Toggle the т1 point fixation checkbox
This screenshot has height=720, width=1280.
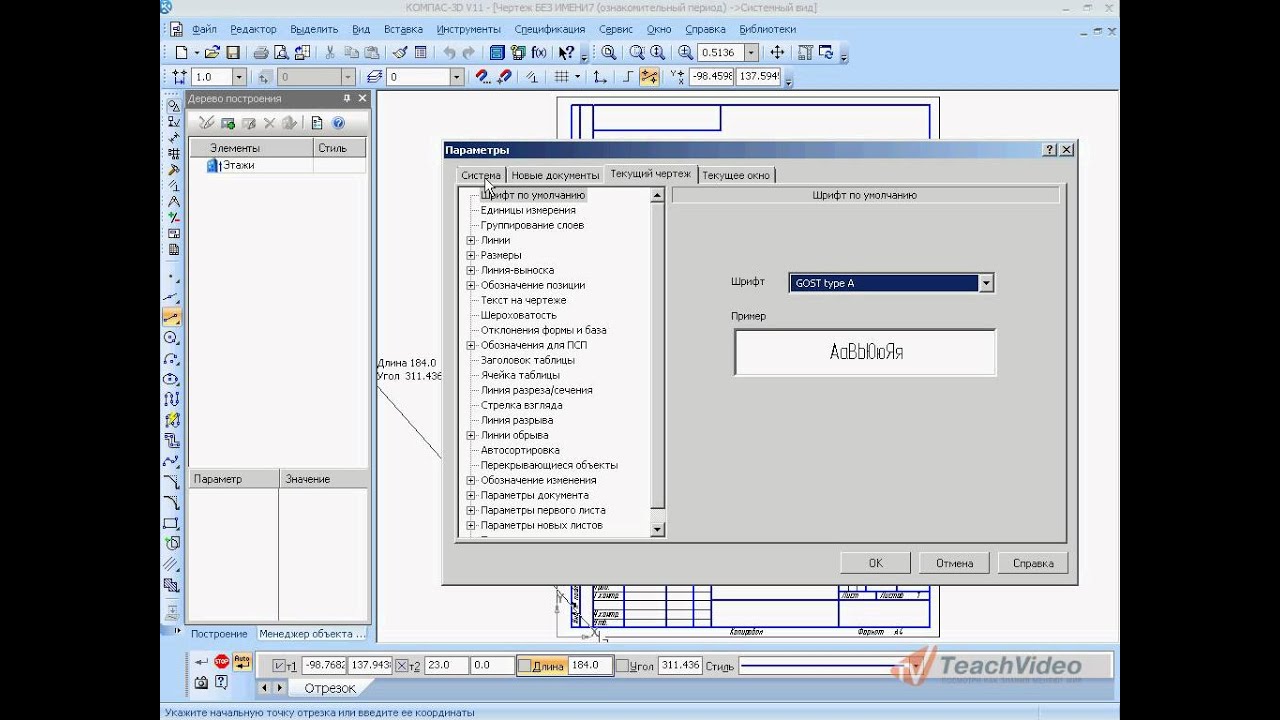(279, 666)
